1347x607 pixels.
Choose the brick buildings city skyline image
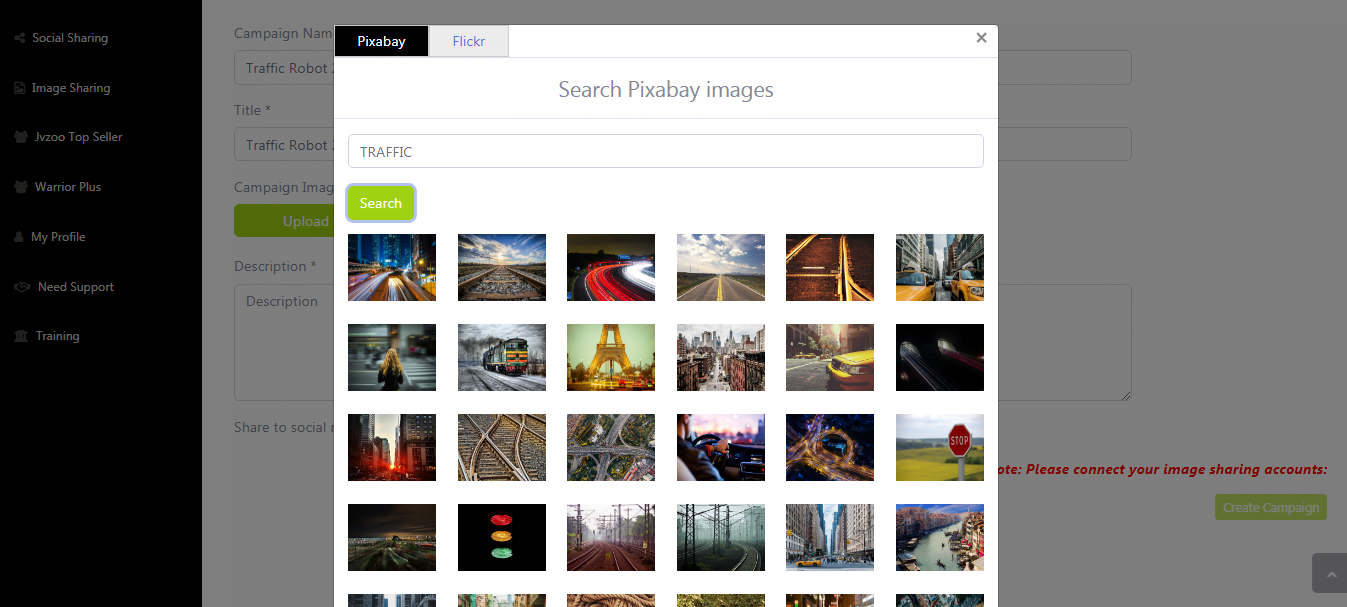pyautogui.click(x=721, y=357)
